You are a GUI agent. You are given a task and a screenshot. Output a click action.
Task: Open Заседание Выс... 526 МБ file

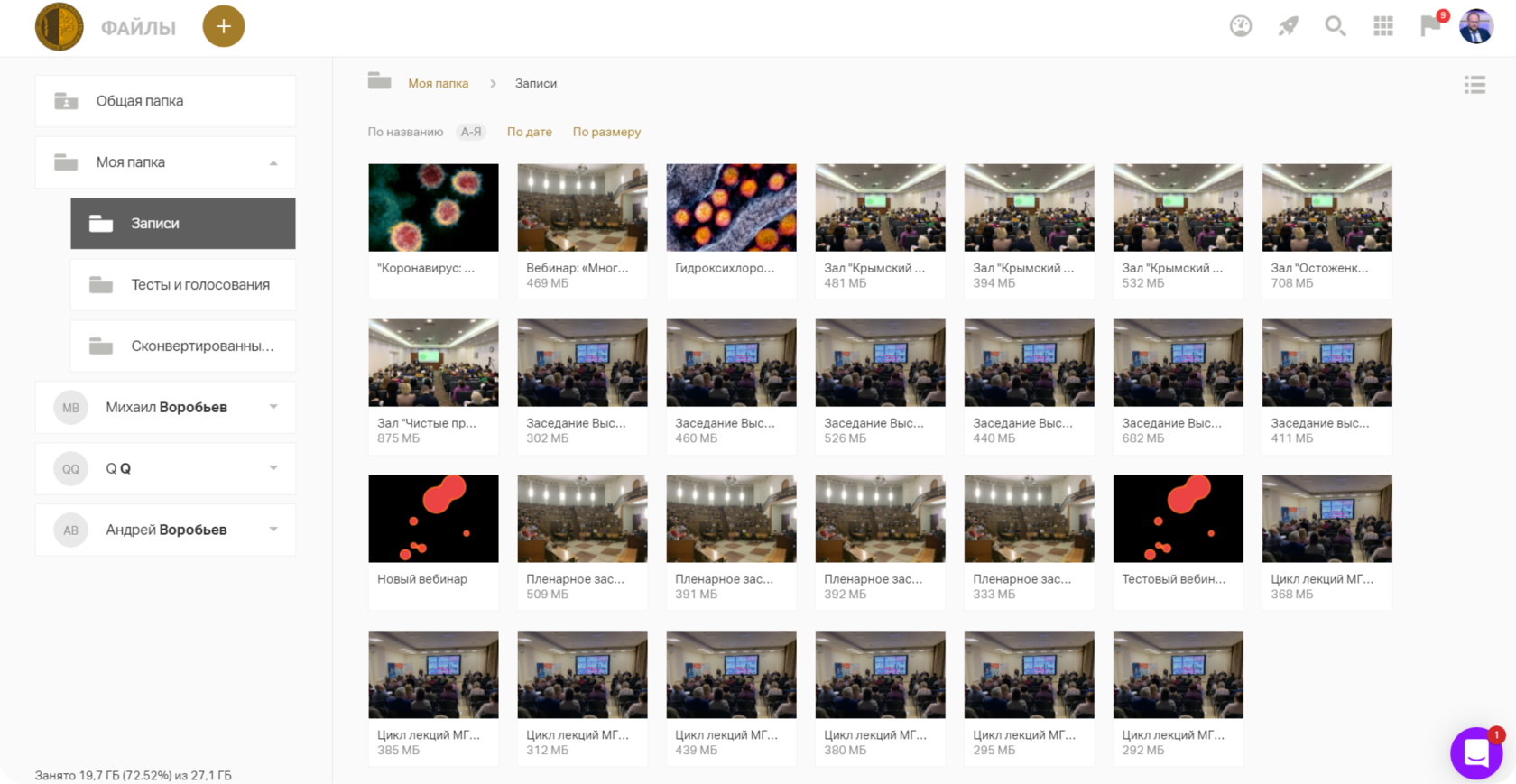coord(880,385)
